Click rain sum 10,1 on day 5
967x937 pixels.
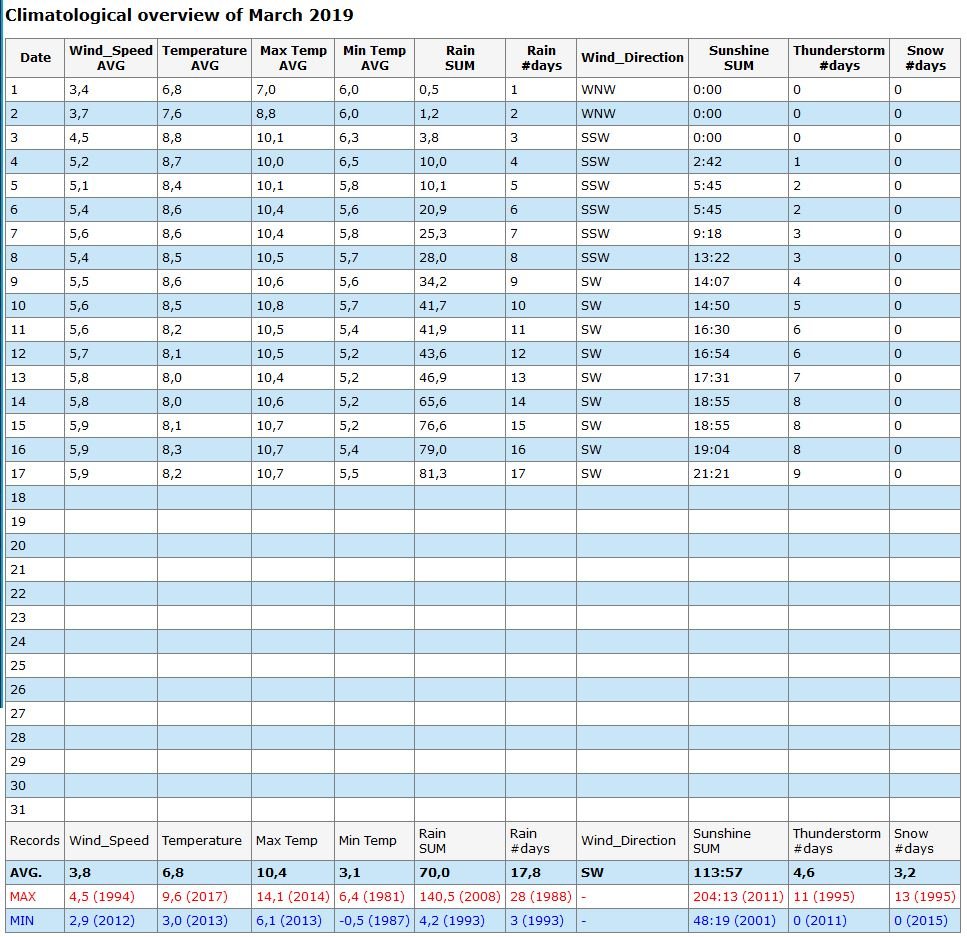click(x=433, y=186)
